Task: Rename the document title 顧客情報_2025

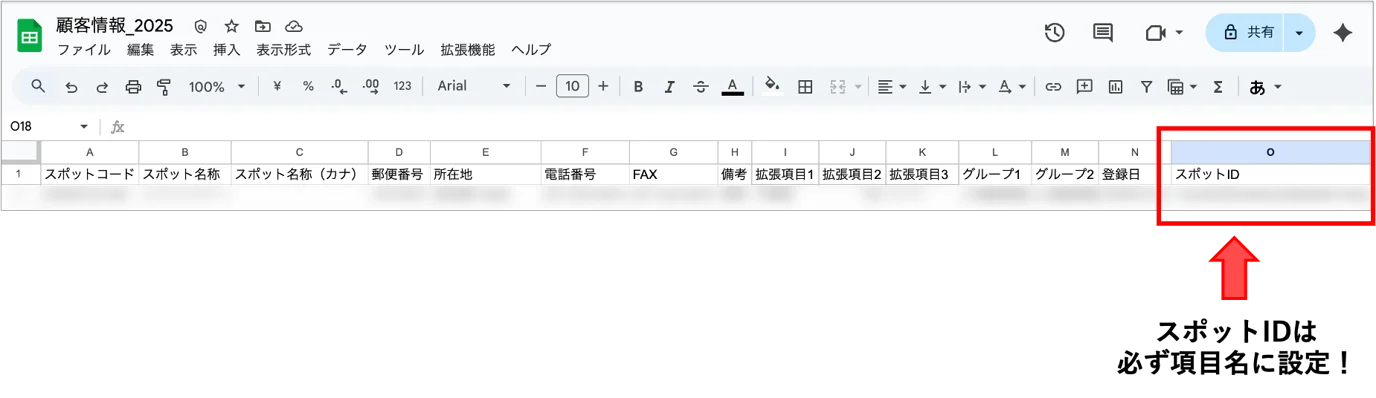Action: tap(115, 26)
